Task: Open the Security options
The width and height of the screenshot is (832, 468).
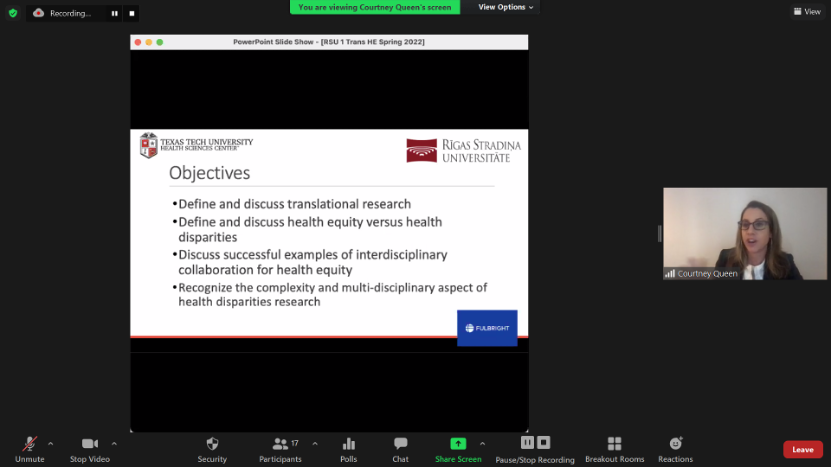Action: click(212, 444)
